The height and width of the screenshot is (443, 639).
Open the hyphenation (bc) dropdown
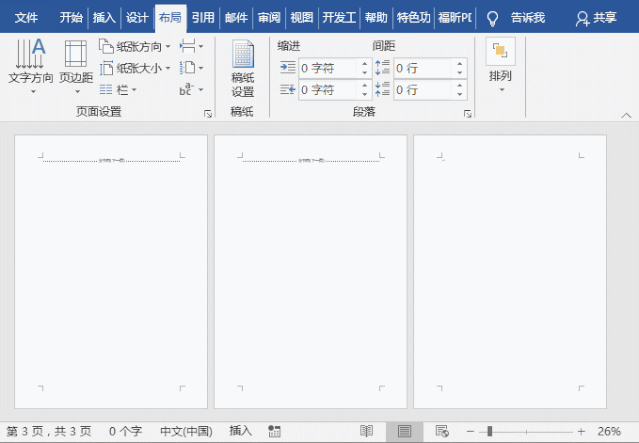click(192, 89)
